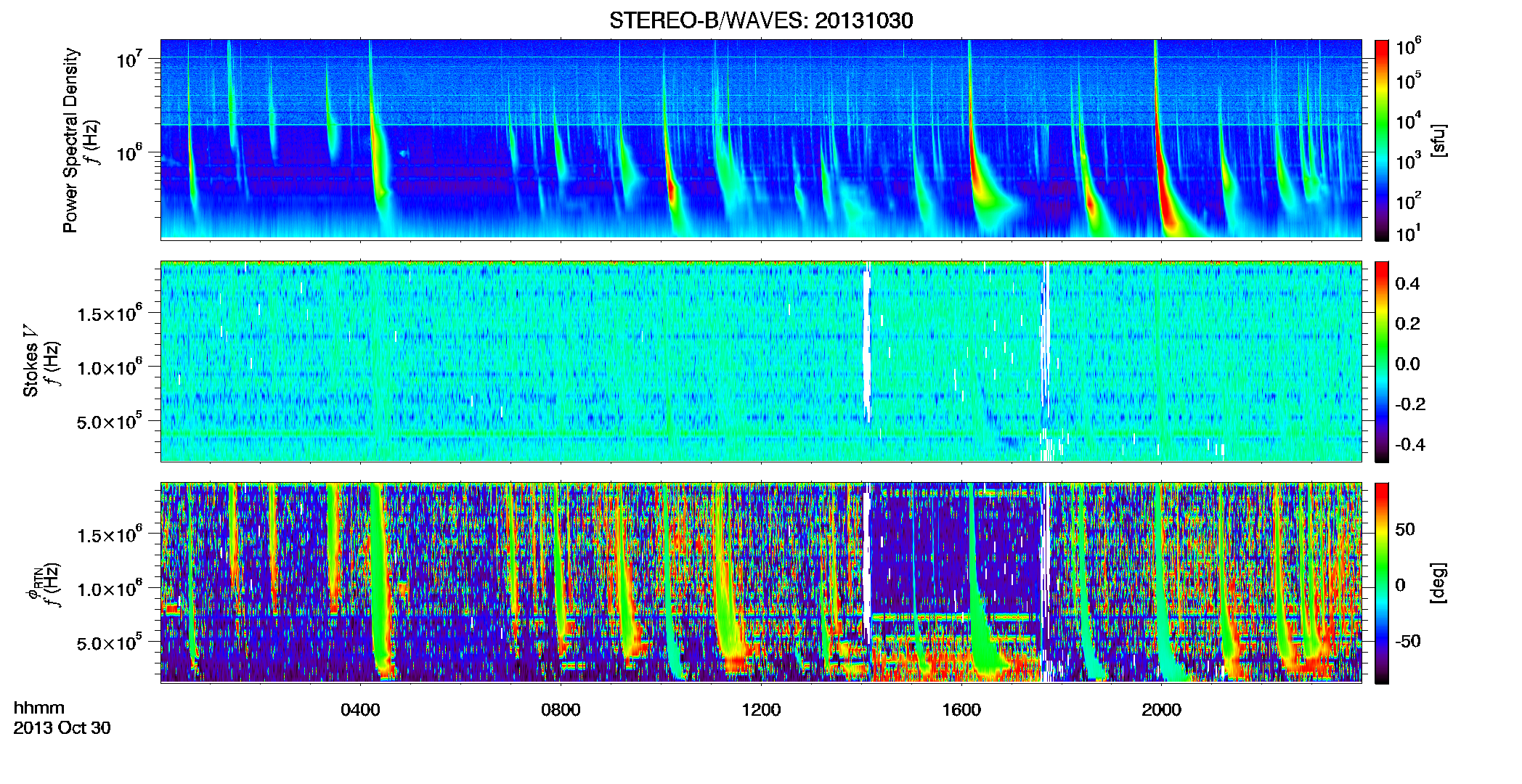Click 5.0×10^5 tick on Stokes V axis
1522x784 pixels.
pos(110,420)
